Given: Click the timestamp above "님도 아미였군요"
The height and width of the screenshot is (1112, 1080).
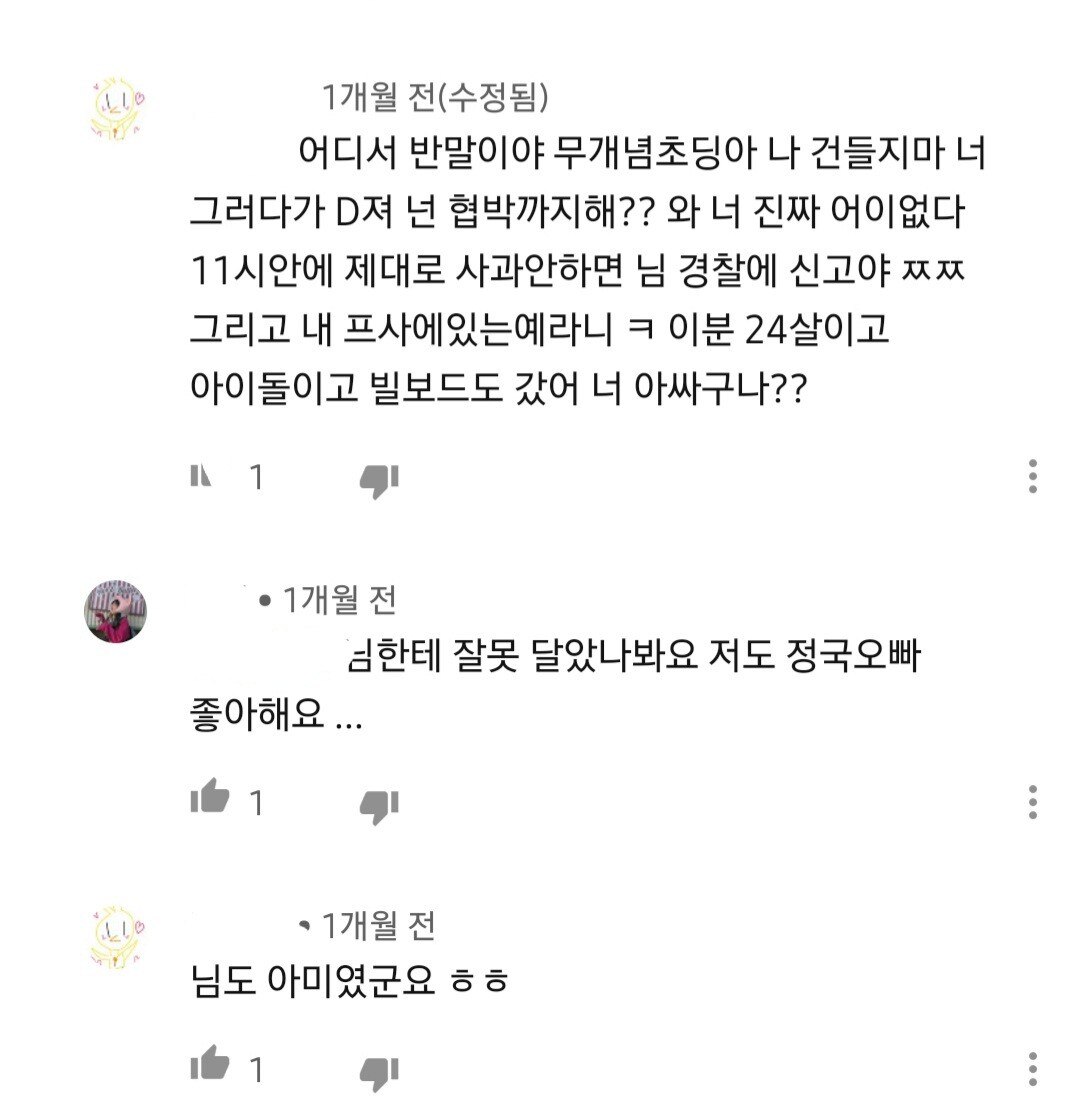Looking at the screenshot, I should coord(378,926).
